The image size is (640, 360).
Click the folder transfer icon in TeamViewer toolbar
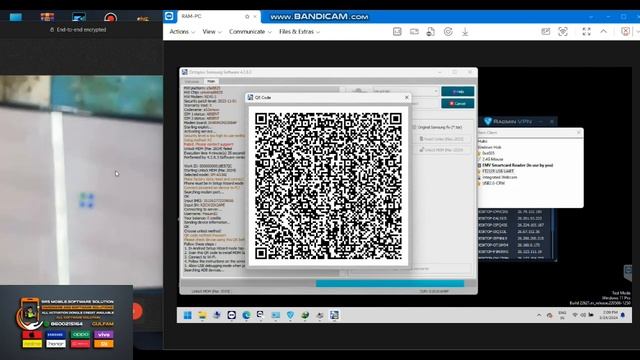414,31
